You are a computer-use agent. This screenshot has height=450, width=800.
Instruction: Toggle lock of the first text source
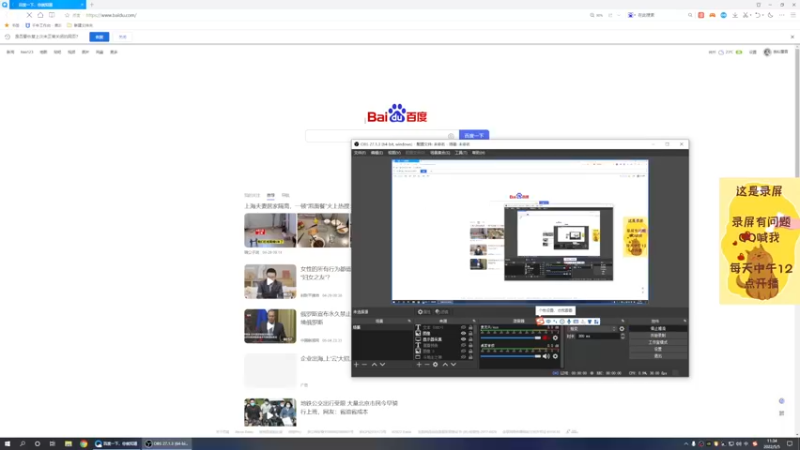pyautogui.click(x=470, y=328)
